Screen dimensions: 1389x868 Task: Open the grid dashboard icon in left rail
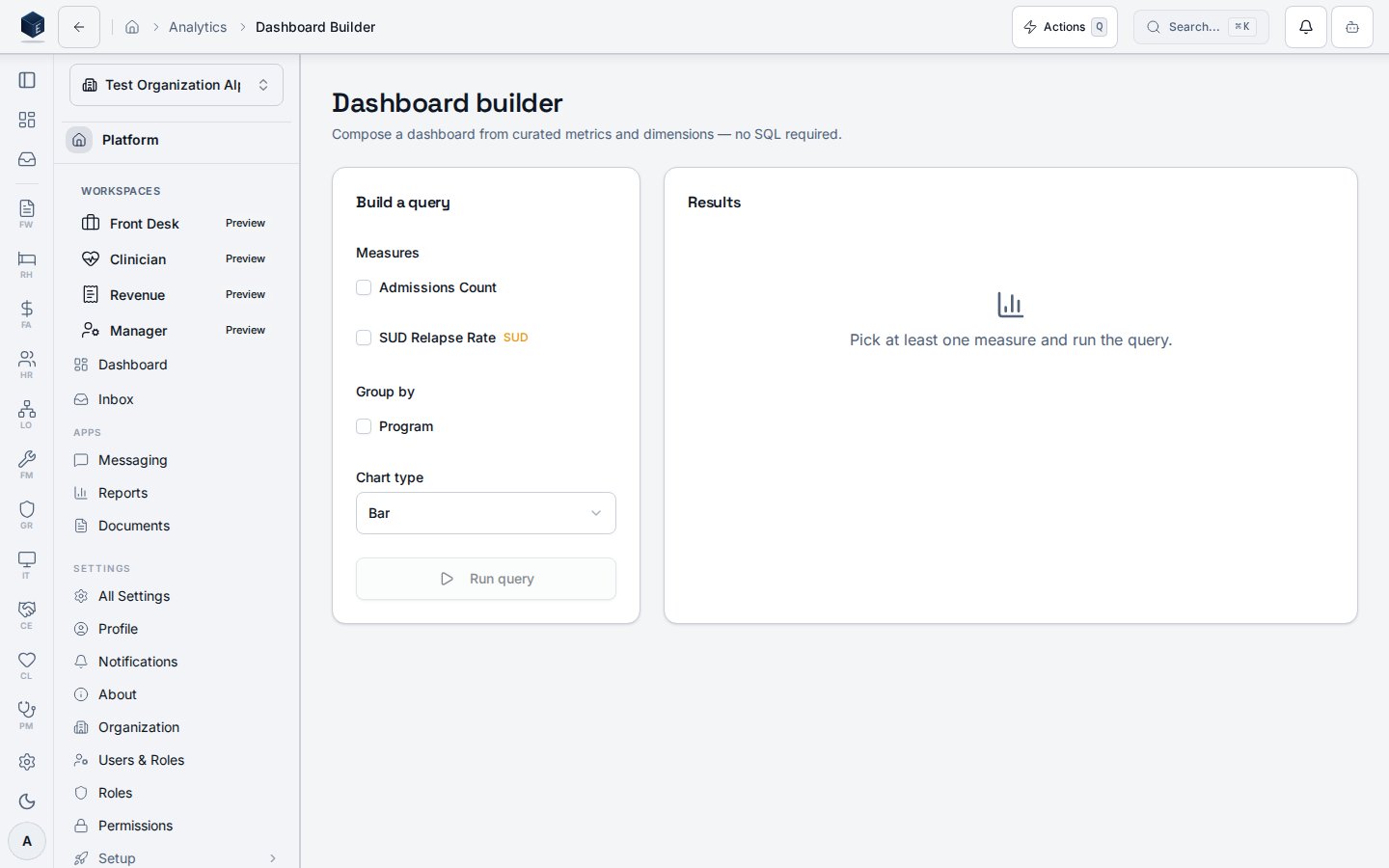27,120
